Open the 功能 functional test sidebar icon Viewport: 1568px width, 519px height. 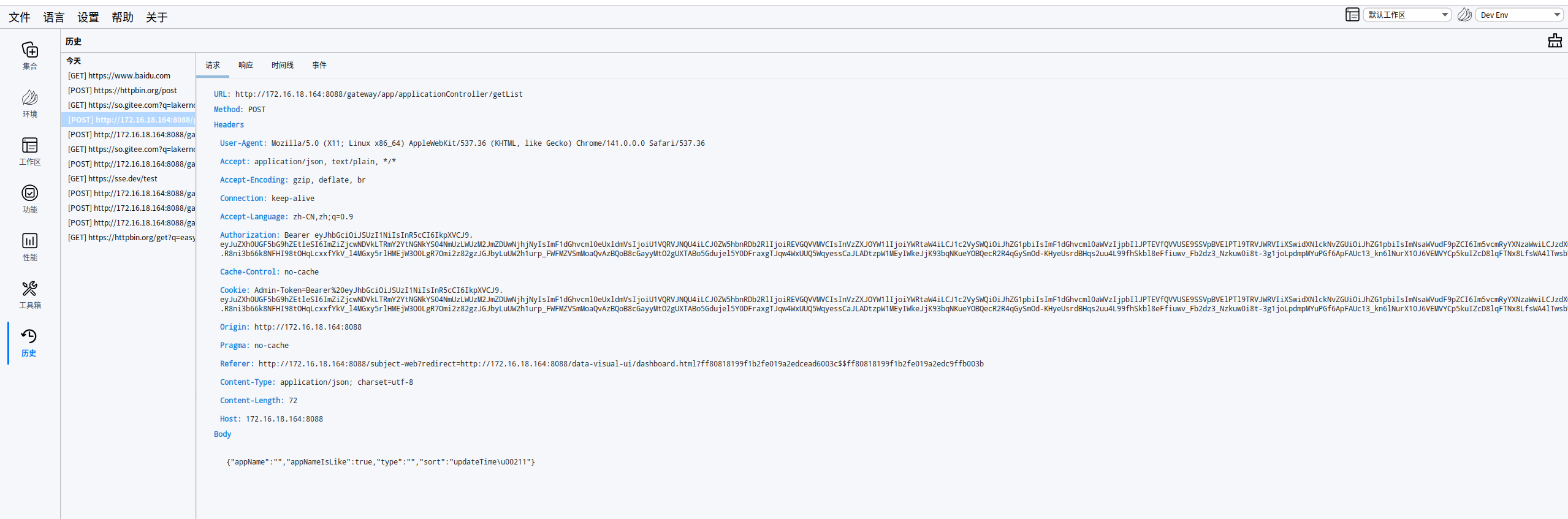[x=29, y=199]
